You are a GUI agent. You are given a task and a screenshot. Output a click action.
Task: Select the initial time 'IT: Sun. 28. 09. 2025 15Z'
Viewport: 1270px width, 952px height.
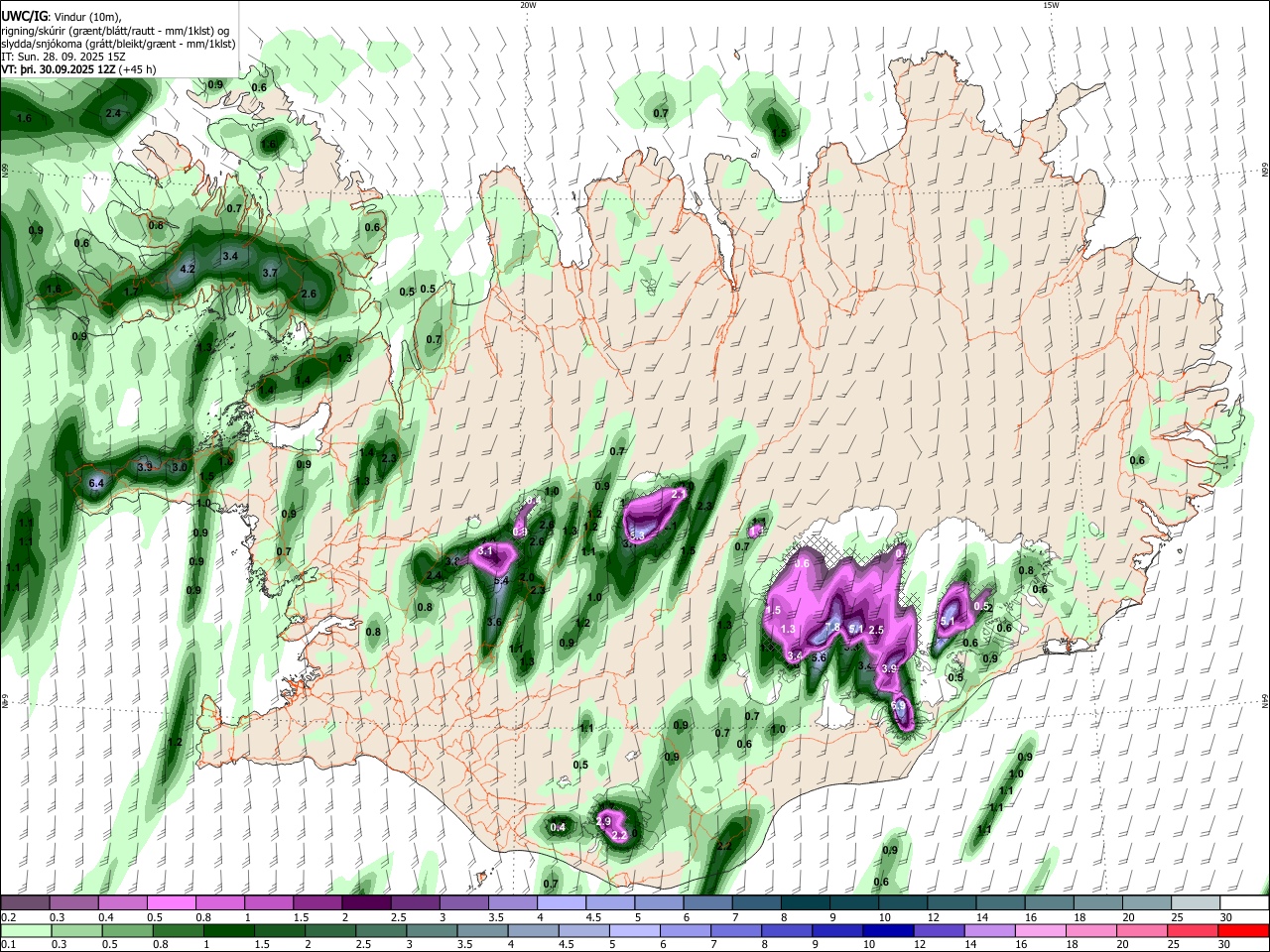(63, 57)
